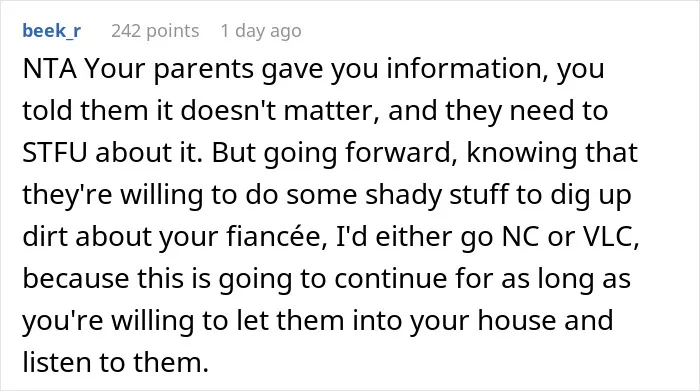Click the 242 points score label
The height and width of the screenshot is (391, 700).
(x=155, y=31)
